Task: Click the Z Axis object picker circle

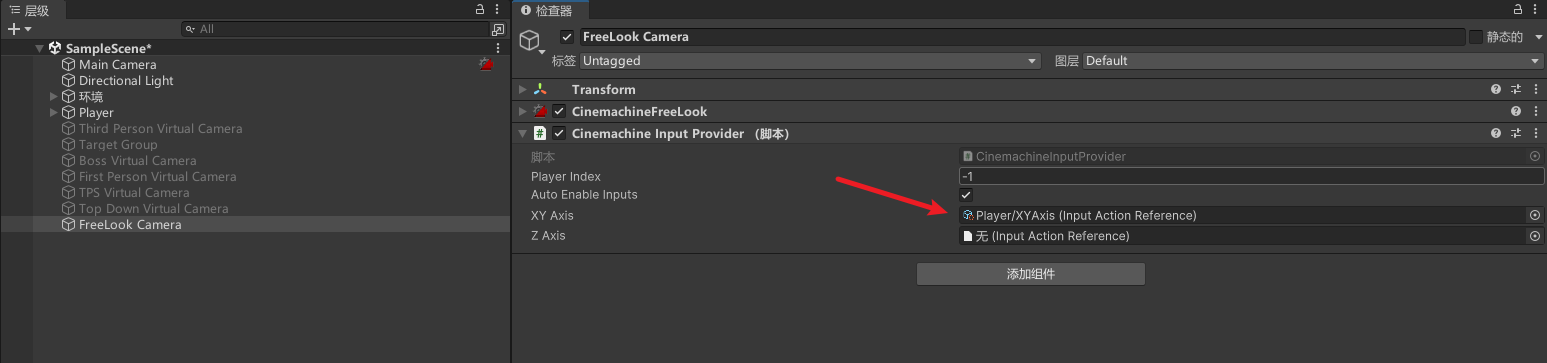Action: pyautogui.click(x=1535, y=236)
